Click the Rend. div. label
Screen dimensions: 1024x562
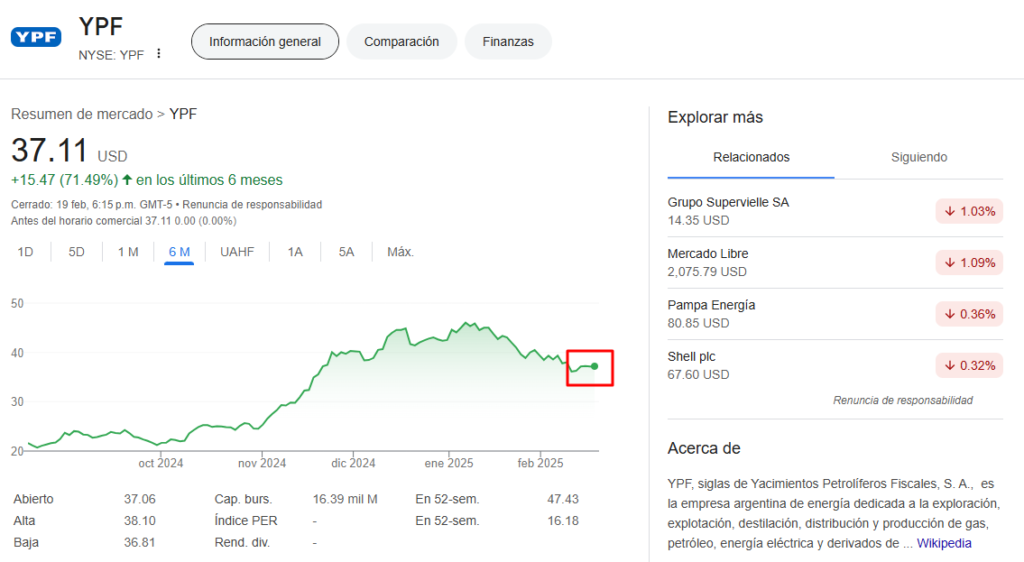(242, 542)
